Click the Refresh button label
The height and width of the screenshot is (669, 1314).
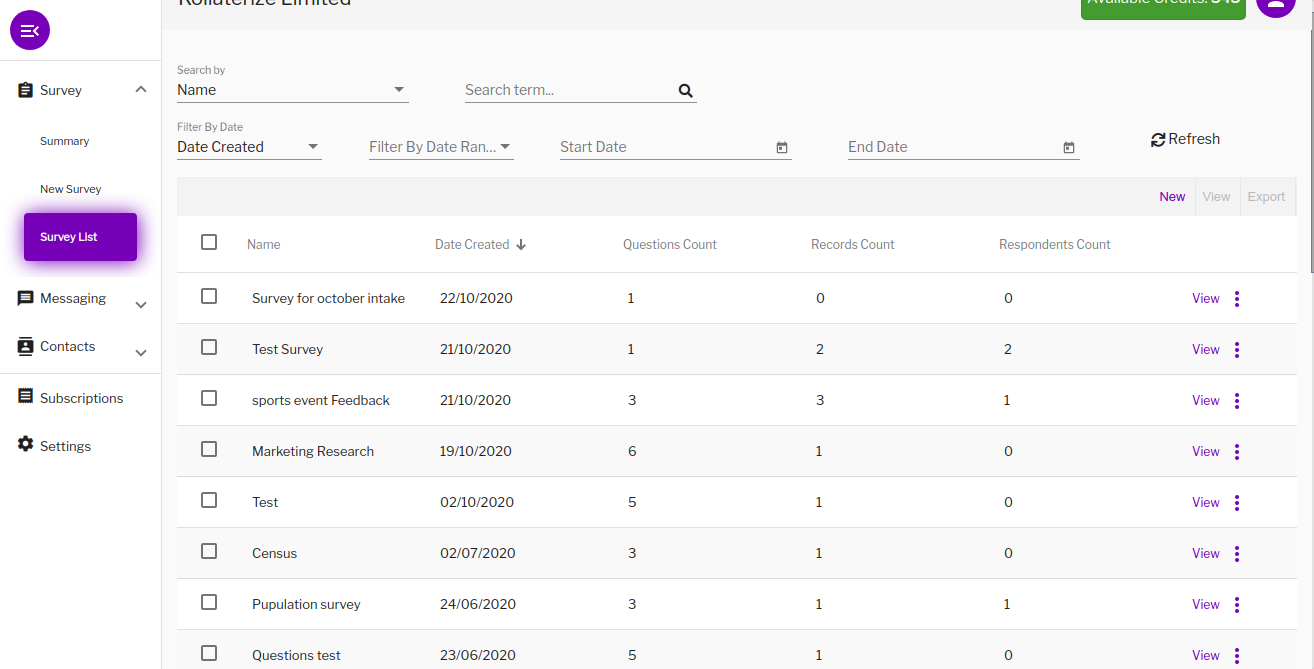point(1194,139)
